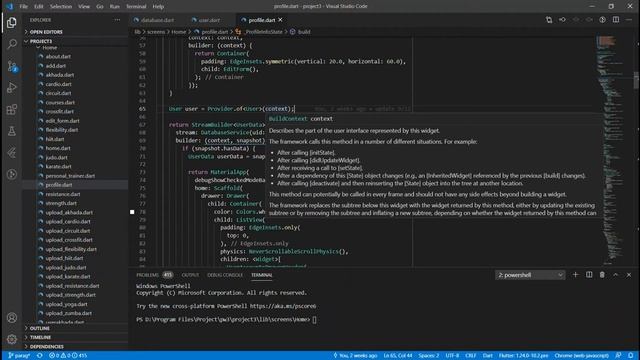
Task: Open upload_zumba.dart in the explorer
Action: (x=69, y=313)
